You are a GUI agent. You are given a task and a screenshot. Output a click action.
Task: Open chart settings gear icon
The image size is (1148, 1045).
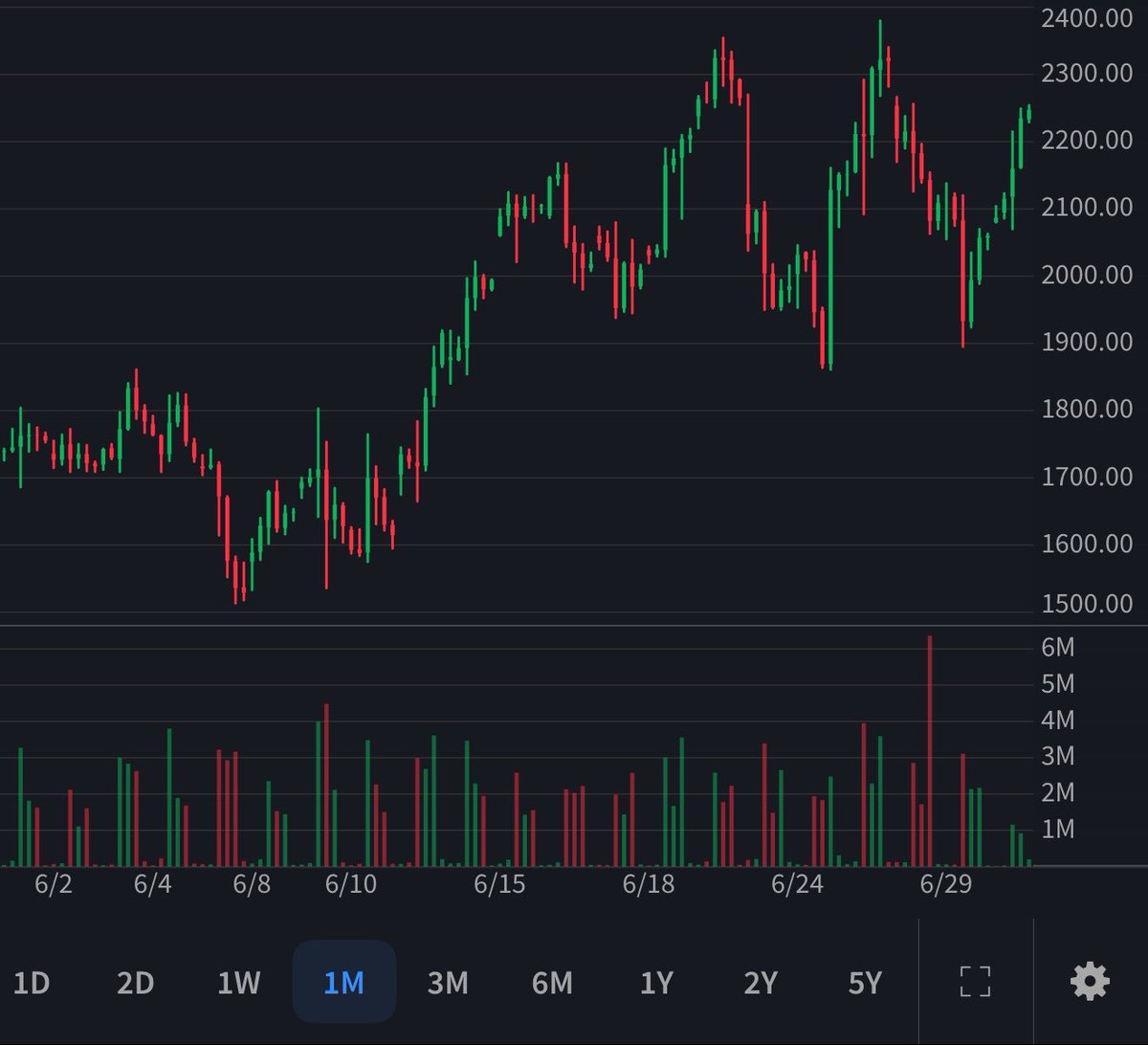(1091, 982)
